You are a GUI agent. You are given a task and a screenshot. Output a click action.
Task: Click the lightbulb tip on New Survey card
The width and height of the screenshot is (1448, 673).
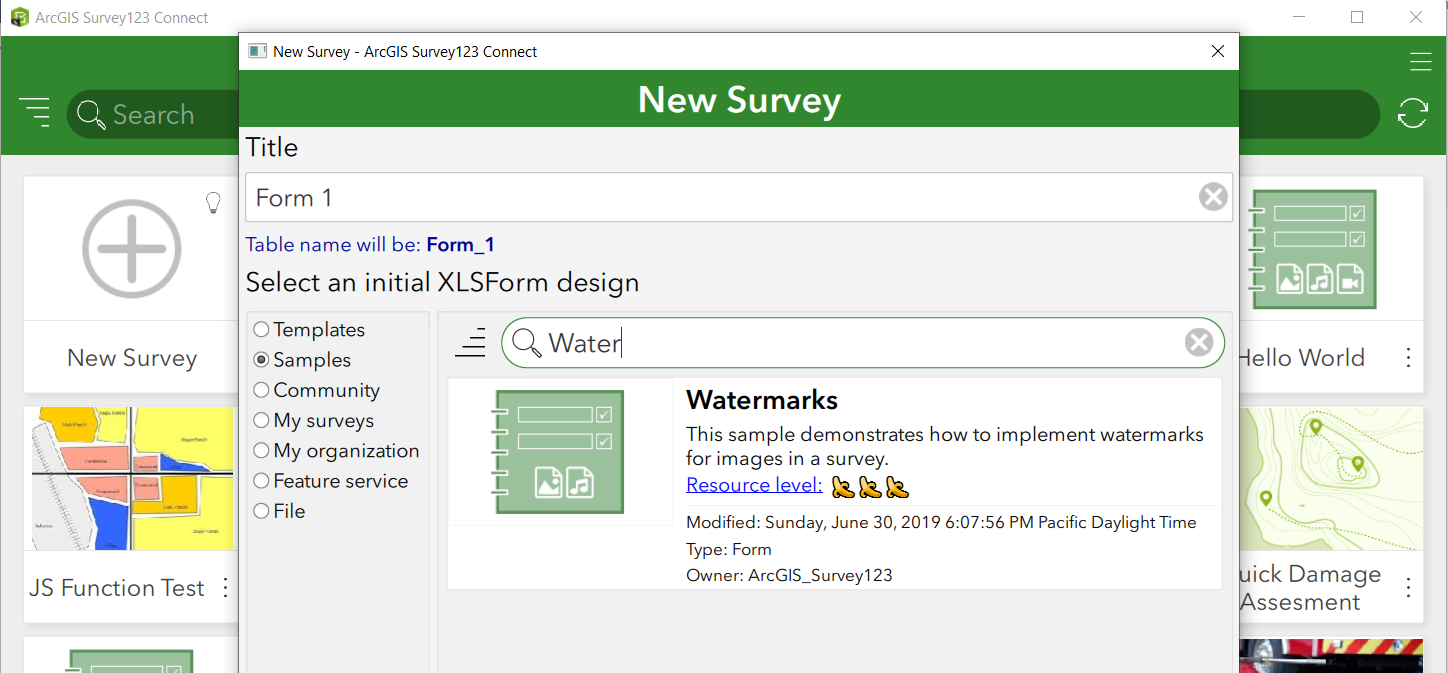[x=213, y=203]
